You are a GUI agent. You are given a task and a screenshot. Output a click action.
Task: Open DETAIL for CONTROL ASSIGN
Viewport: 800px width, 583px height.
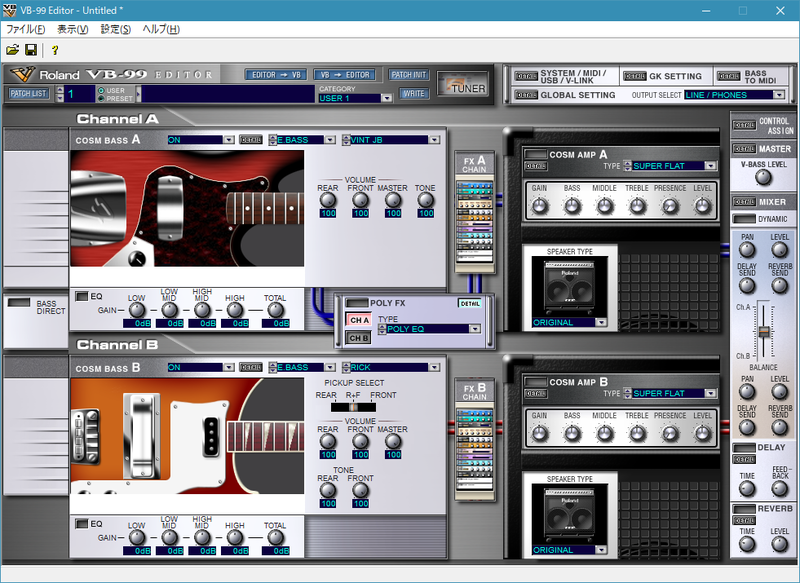tap(744, 125)
